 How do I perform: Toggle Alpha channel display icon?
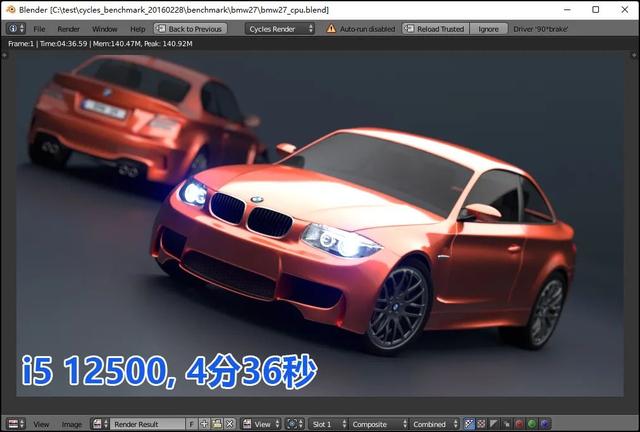[x=494, y=424]
